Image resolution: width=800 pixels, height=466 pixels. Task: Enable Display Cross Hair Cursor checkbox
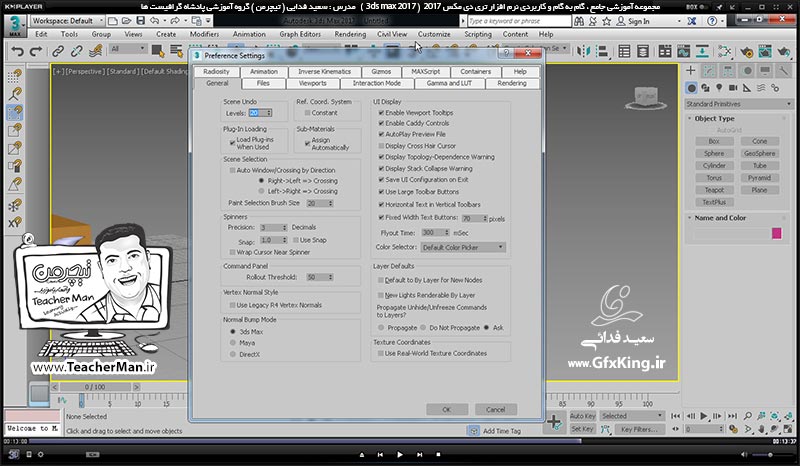tap(381, 145)
